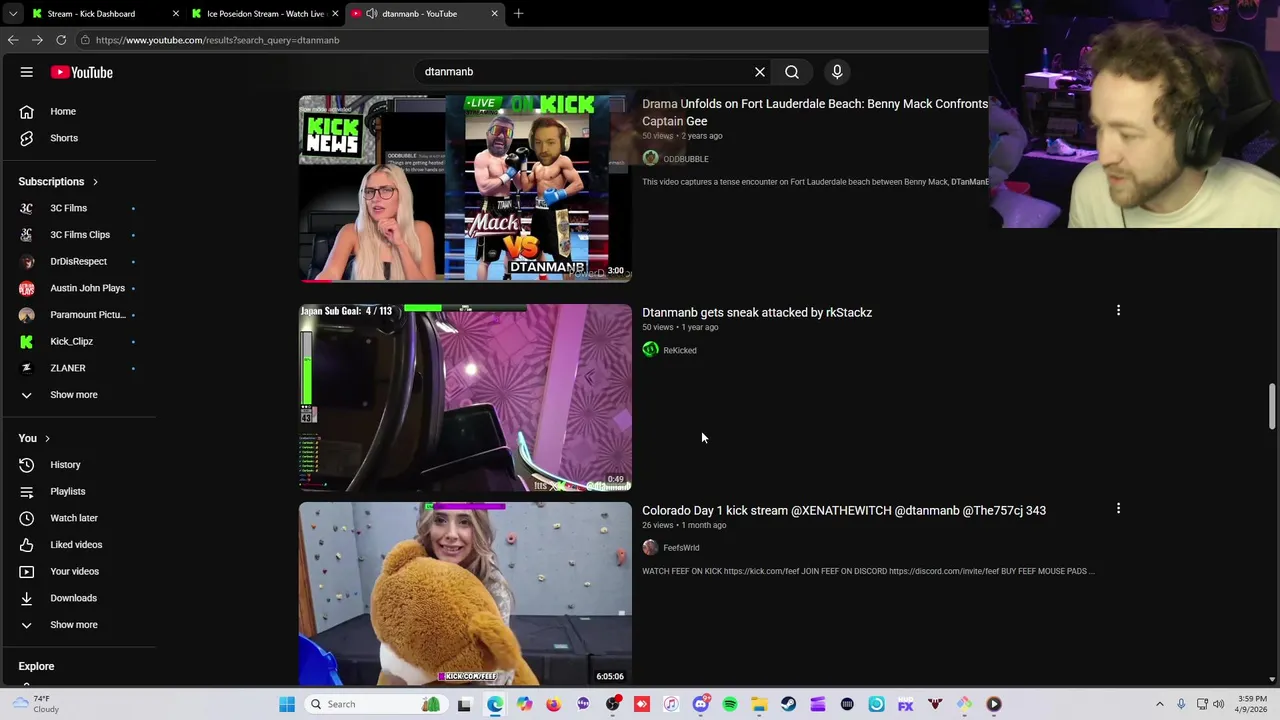This screenshot has height=720, width=1280.
Task: Click the magnifier search button
Action: (x=792, y=72)
